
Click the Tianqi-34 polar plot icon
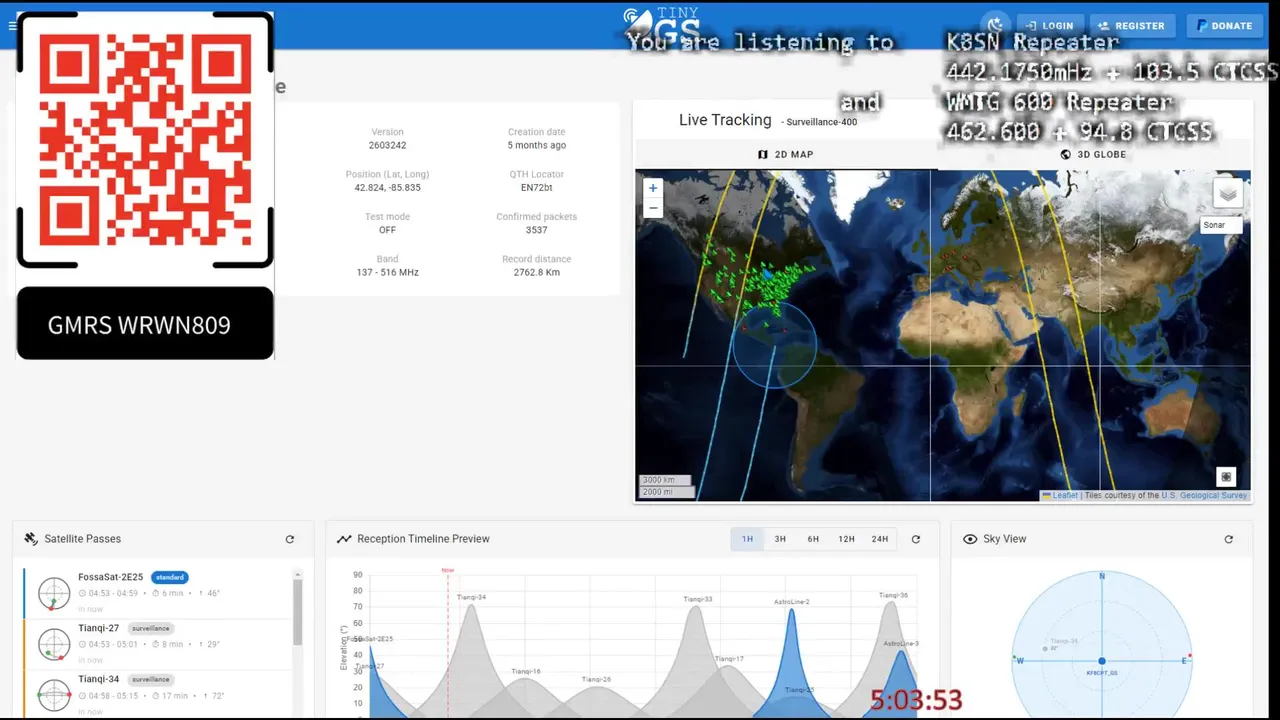point(54,694)
